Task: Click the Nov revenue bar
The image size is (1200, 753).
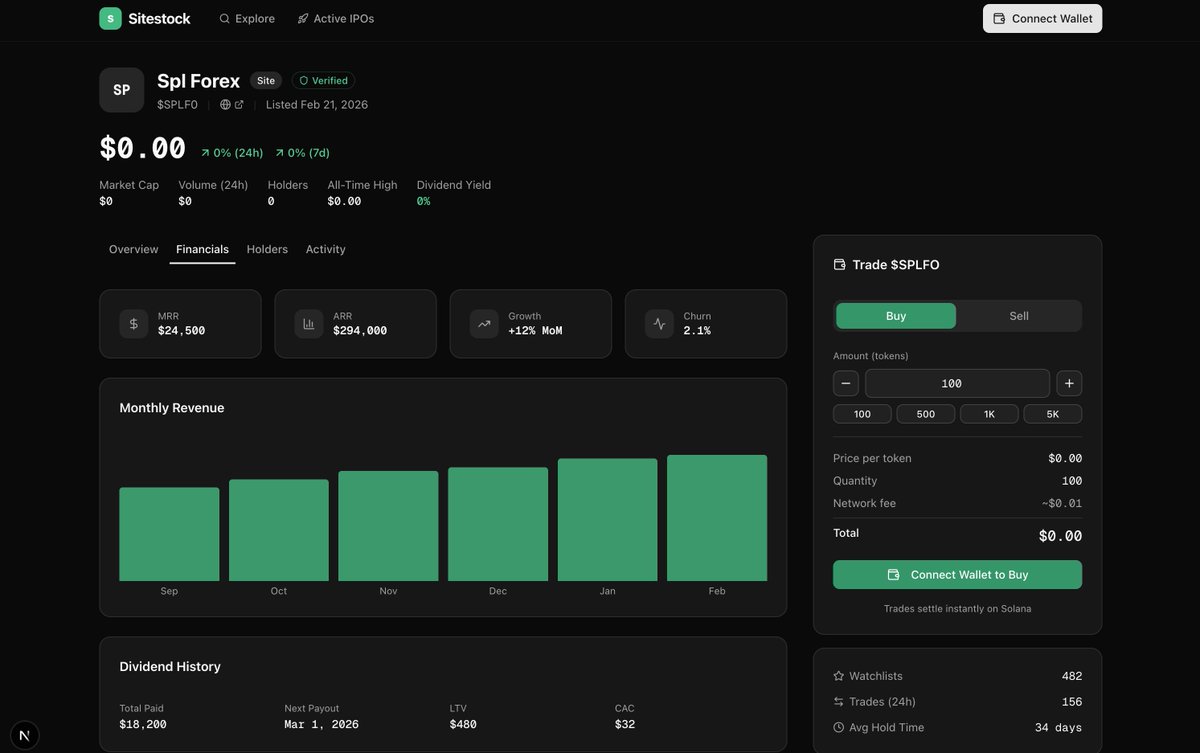Action: tap(388, 526)
